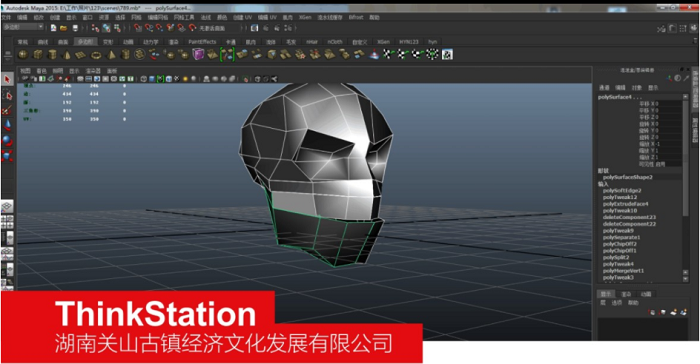Select deleteComponent23 in the inputs list
This screenshot has height=364, width=700.
(x=629, y=217)
